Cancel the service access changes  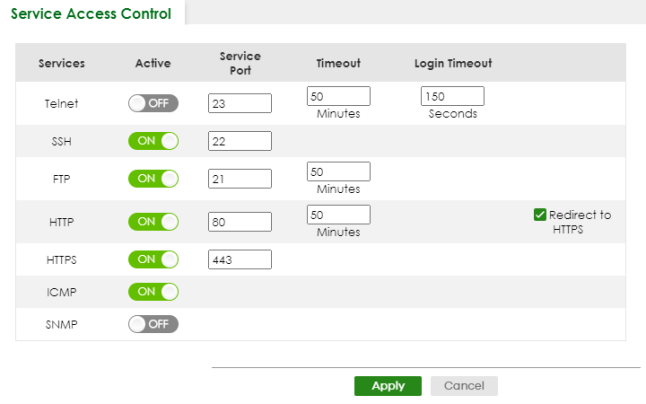(x=464, y=386)
